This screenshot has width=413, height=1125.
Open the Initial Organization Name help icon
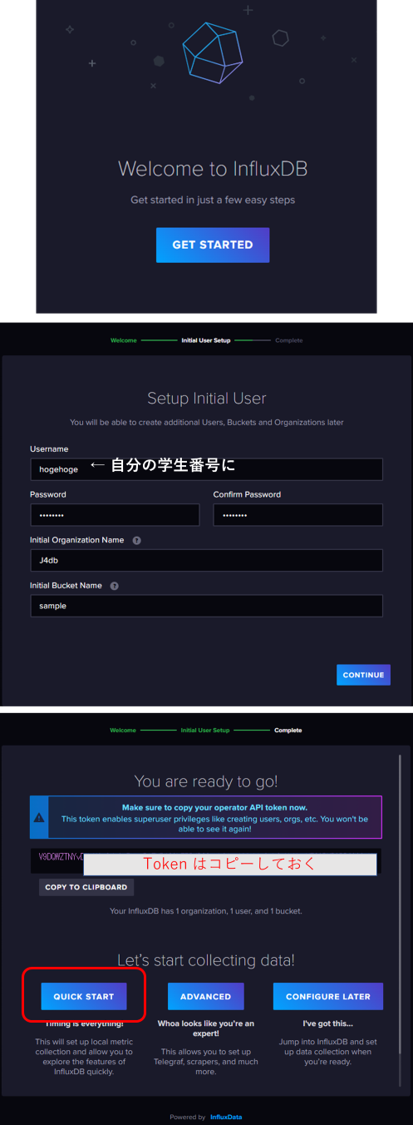click(x=136, y=540)
